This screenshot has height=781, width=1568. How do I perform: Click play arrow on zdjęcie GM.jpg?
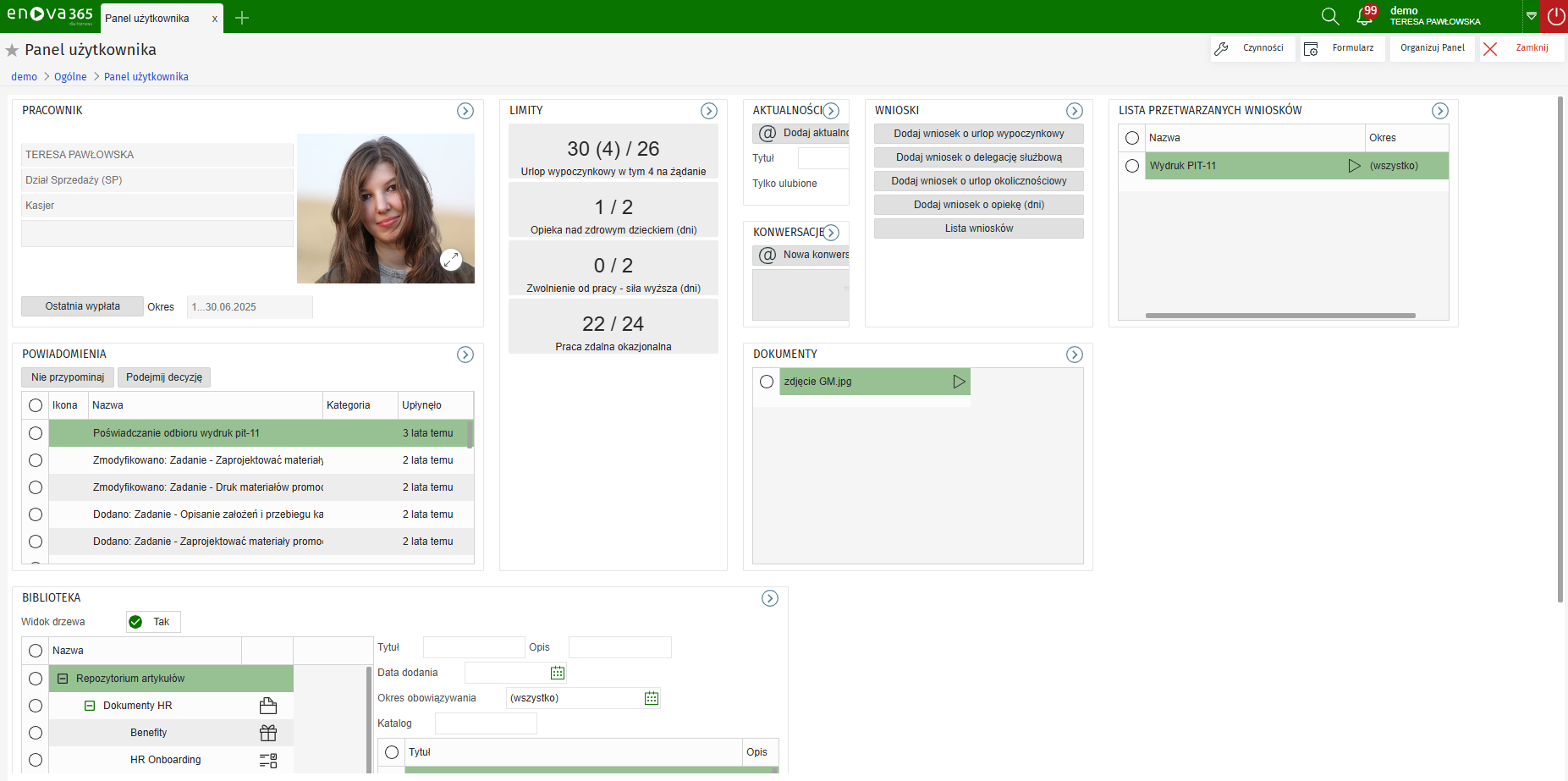click(959, 382)
